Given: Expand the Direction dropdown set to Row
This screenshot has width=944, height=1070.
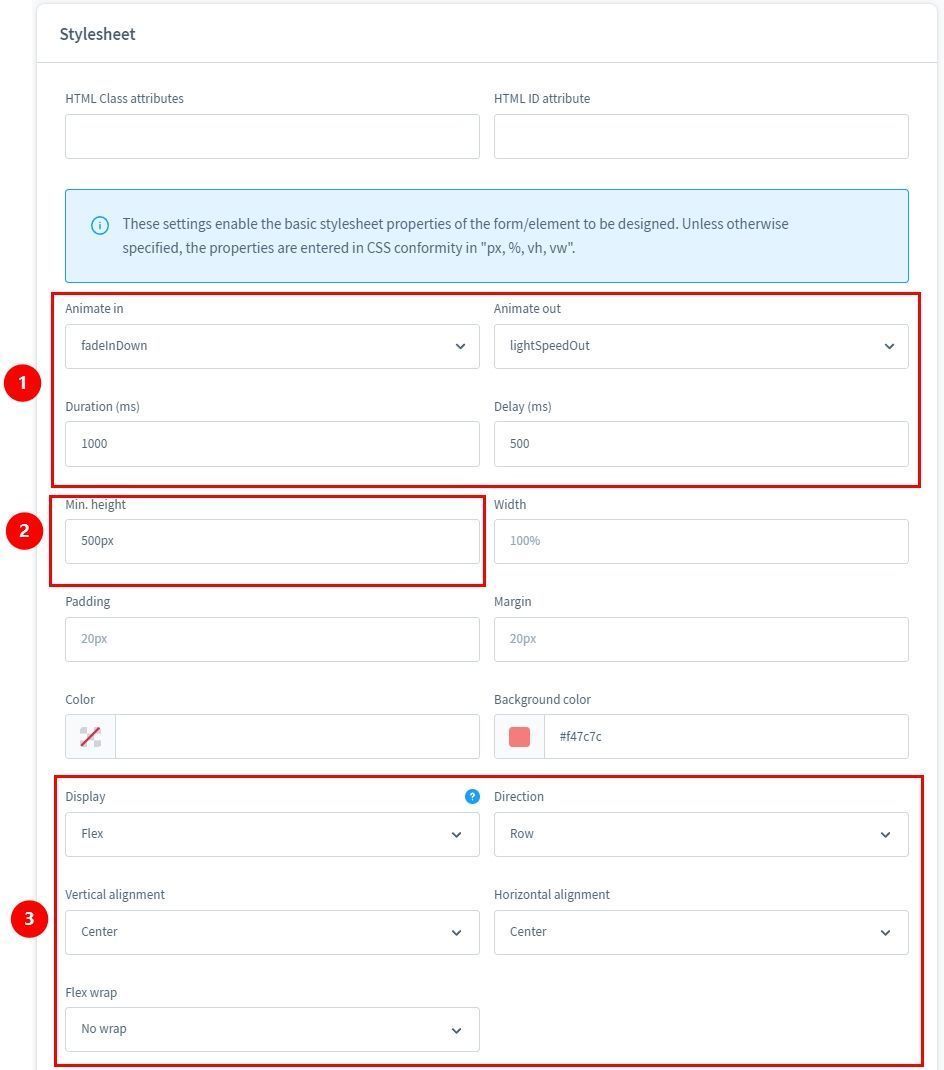Looking at the screenshot, I should coord(700,834).
